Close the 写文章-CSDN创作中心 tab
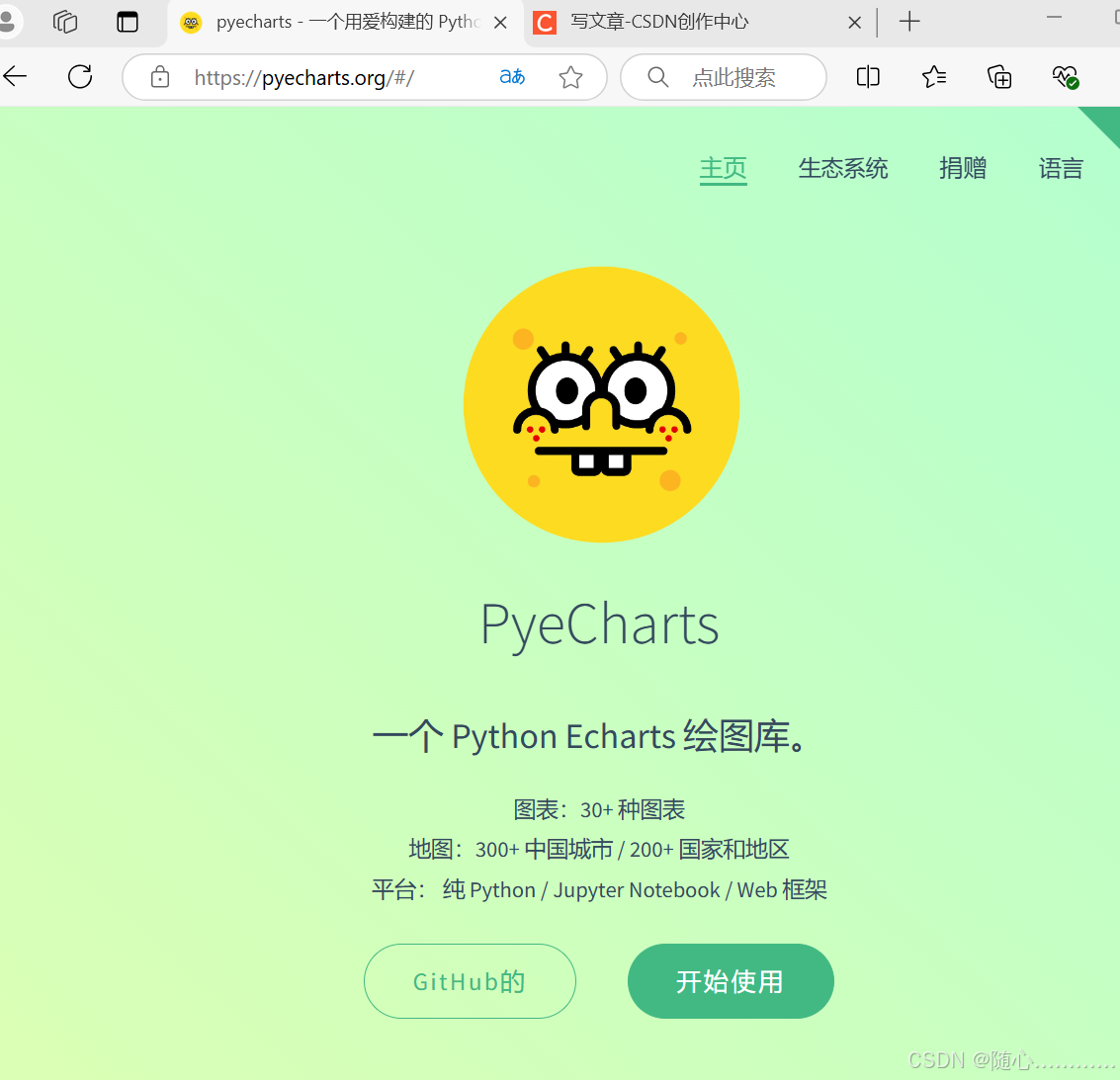Viewport: 1120px width, 1080px height. [854, 23]
